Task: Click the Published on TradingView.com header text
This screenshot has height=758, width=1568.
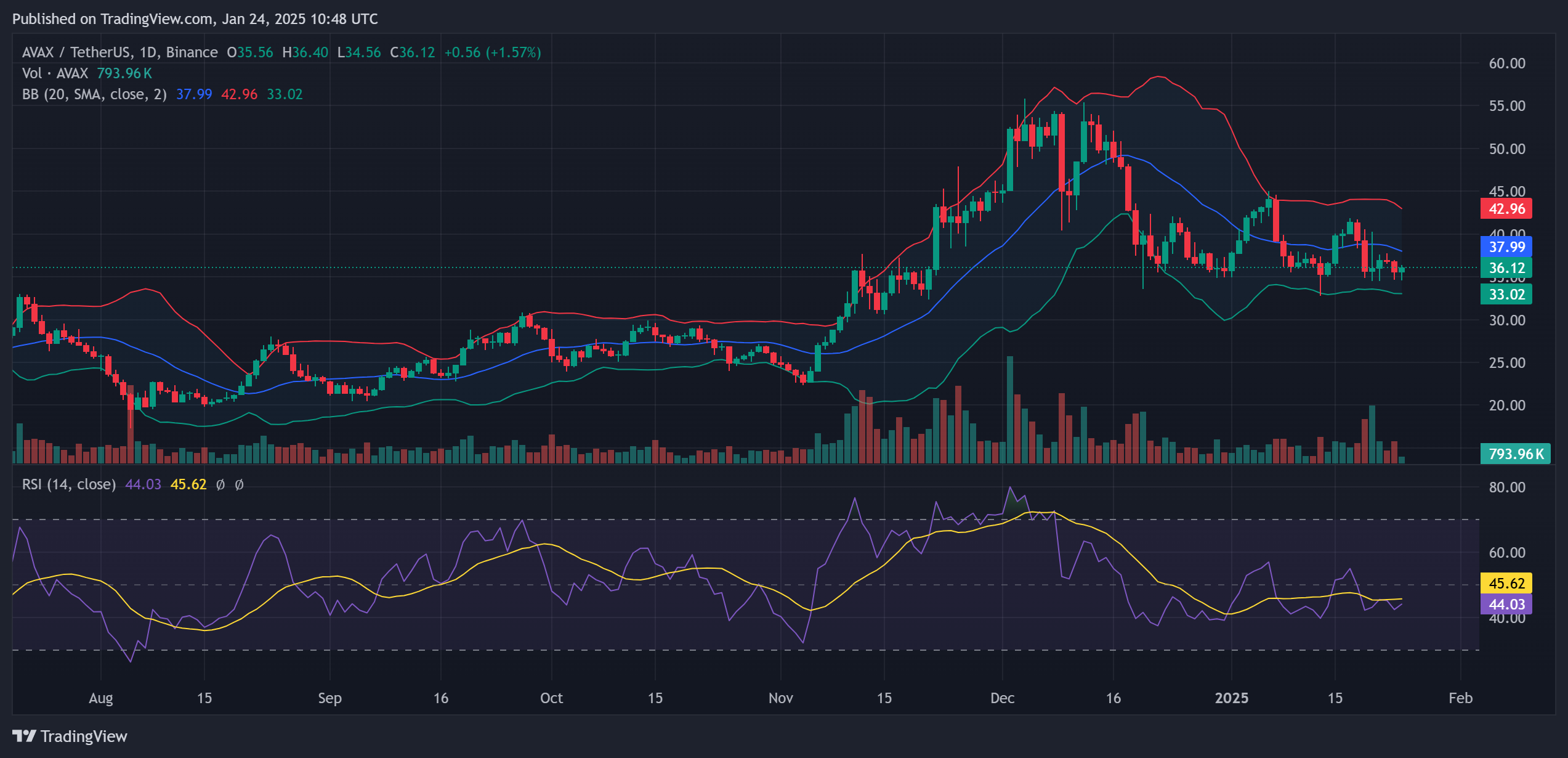Action: pos(195,19)
